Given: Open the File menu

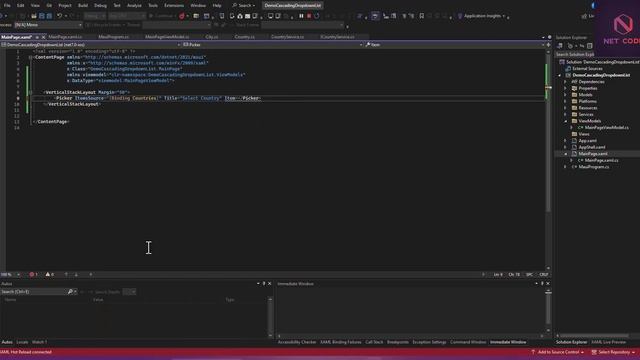Looking at the screenshot, I should click(x=7, y=5).
